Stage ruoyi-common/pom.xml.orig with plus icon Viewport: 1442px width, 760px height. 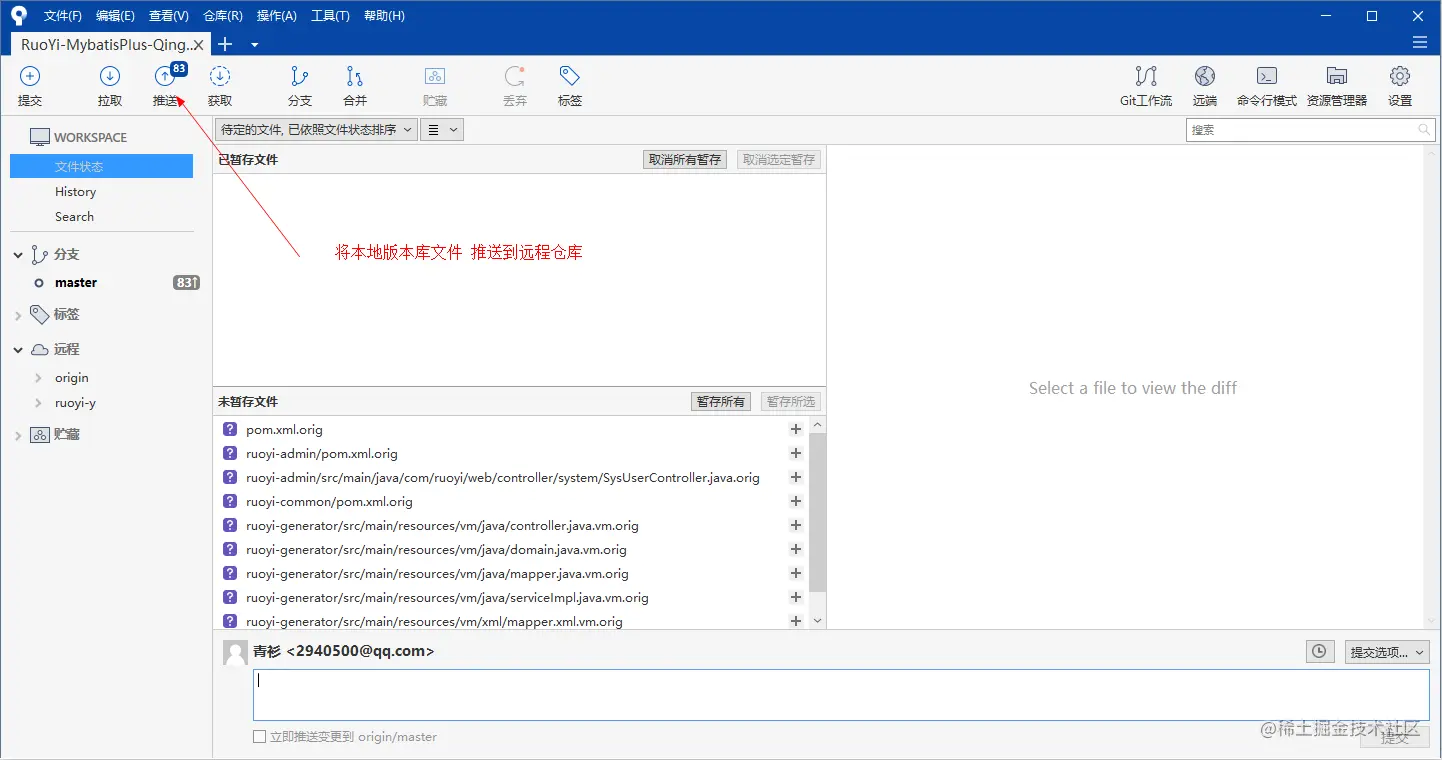tap(796, 501)
